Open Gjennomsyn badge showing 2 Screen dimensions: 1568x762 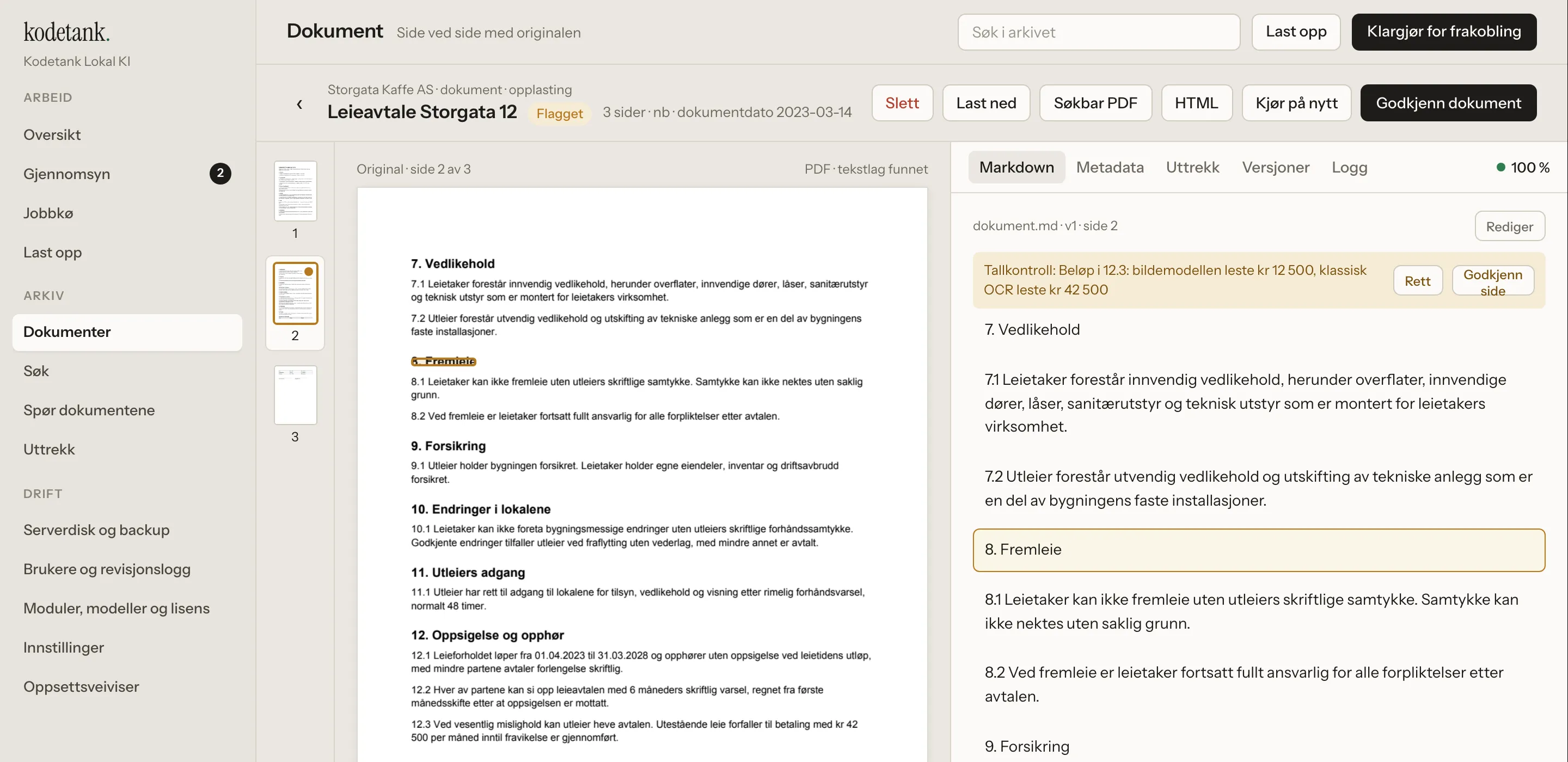click(220, 174)
